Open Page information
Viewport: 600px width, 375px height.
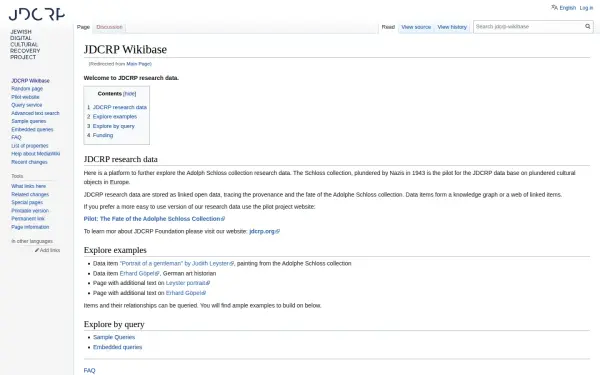coord(30,227)
